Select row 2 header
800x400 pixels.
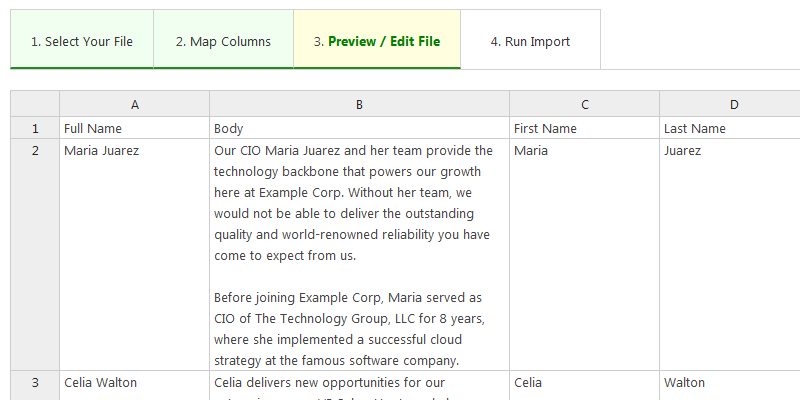[35, 151]
